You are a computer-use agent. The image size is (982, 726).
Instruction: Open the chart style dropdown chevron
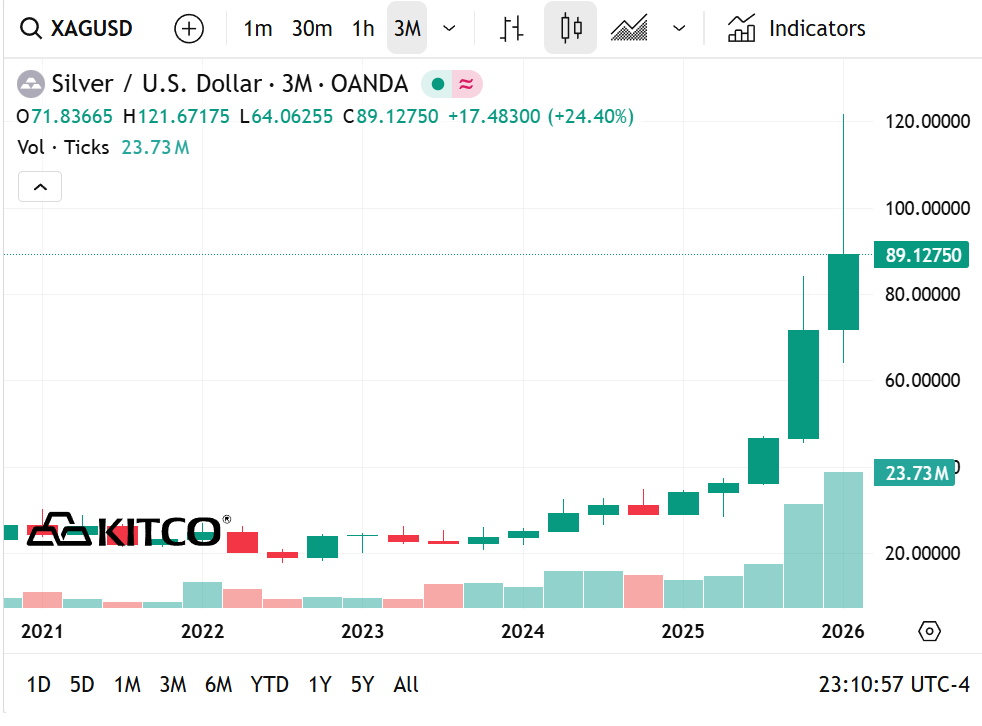coord(678,28)
